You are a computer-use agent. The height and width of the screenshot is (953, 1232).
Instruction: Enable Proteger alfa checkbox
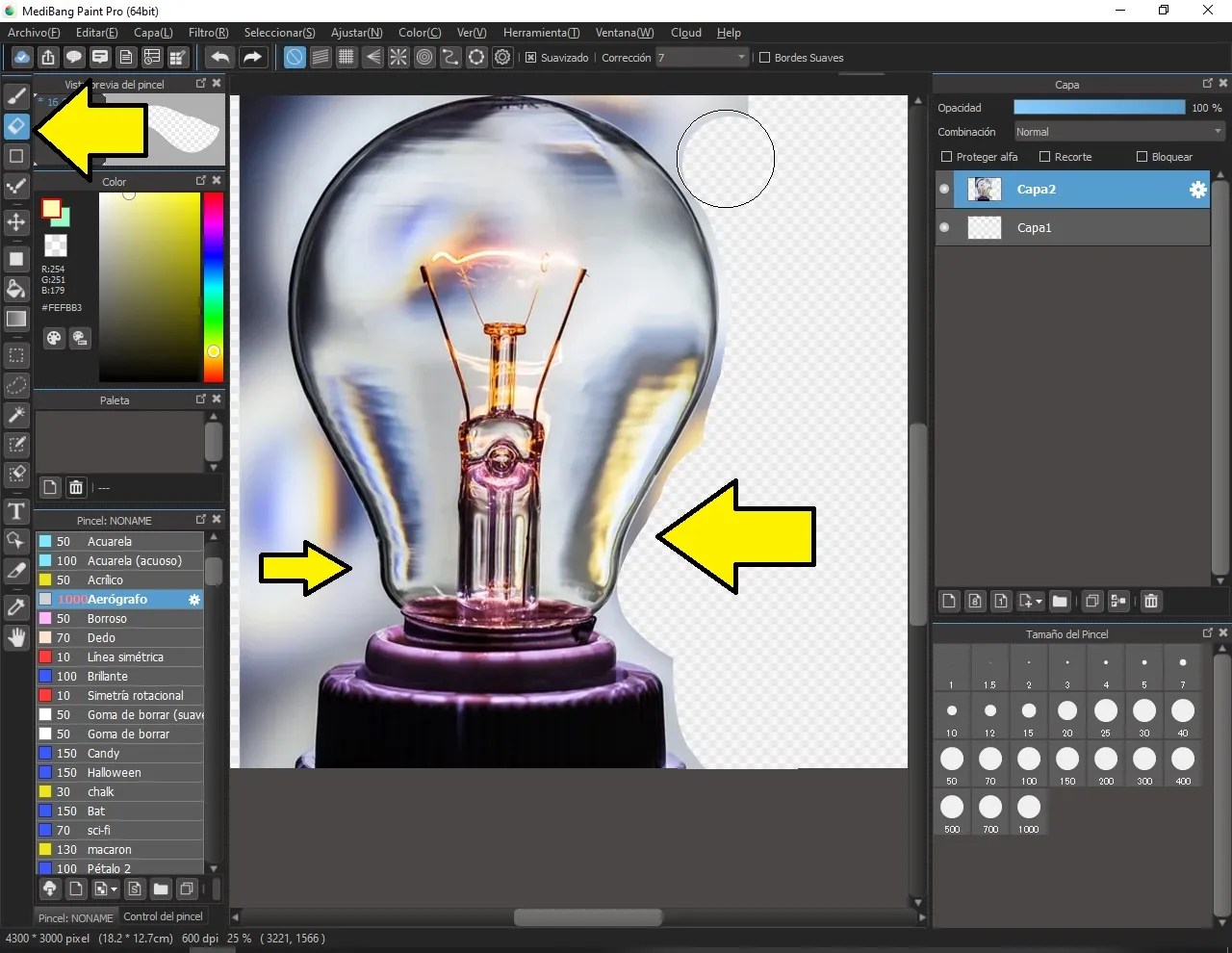pyautogui.click(x=946, y=156)
